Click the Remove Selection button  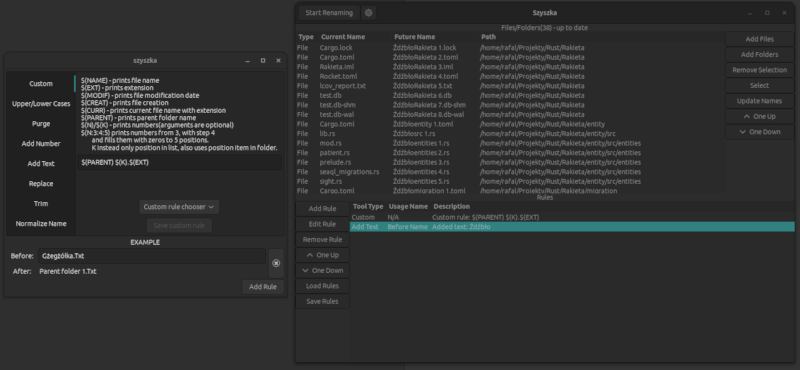point(759,70)
